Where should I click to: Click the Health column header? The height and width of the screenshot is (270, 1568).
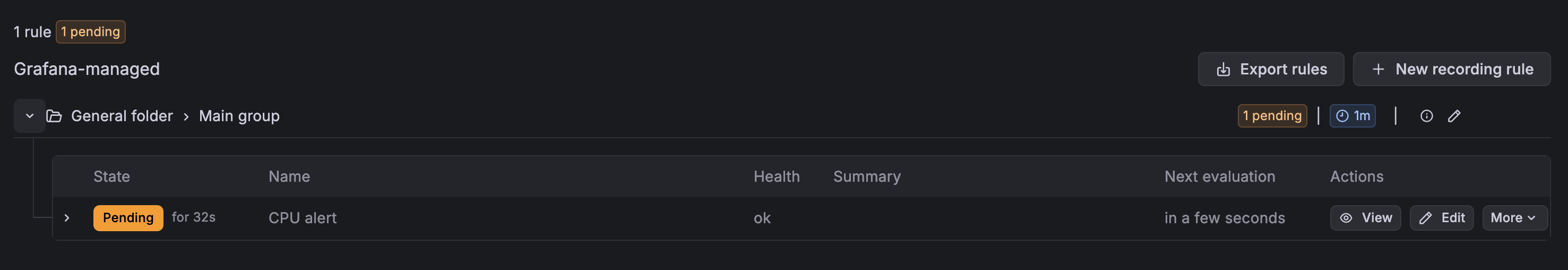776,176
